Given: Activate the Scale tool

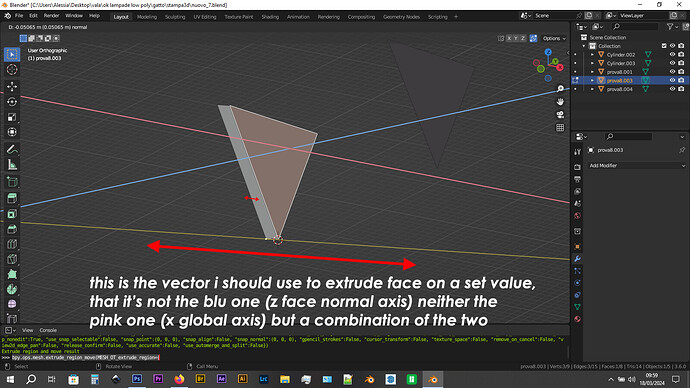Looking at the screenshot, I should 12,117.
